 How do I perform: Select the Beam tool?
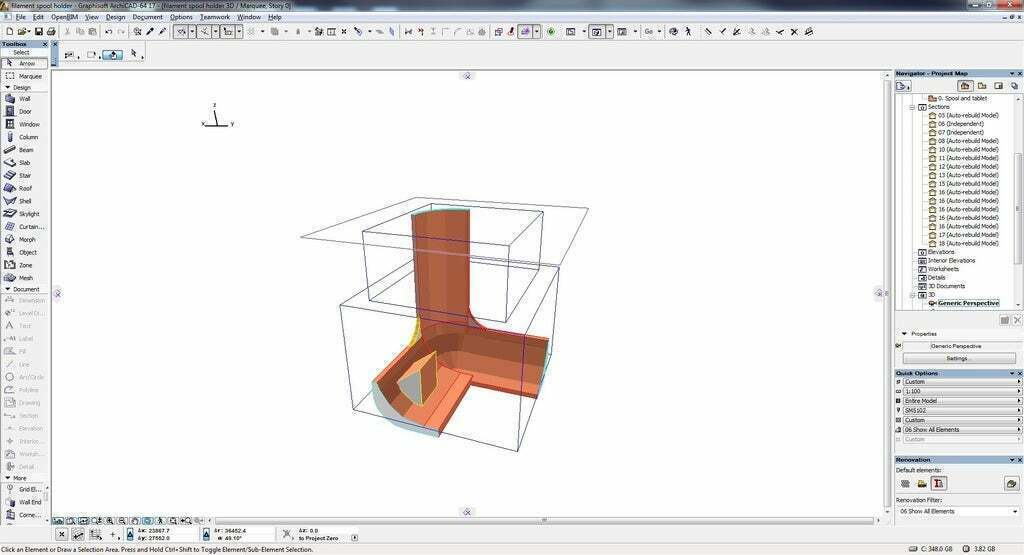click(24, 150)
